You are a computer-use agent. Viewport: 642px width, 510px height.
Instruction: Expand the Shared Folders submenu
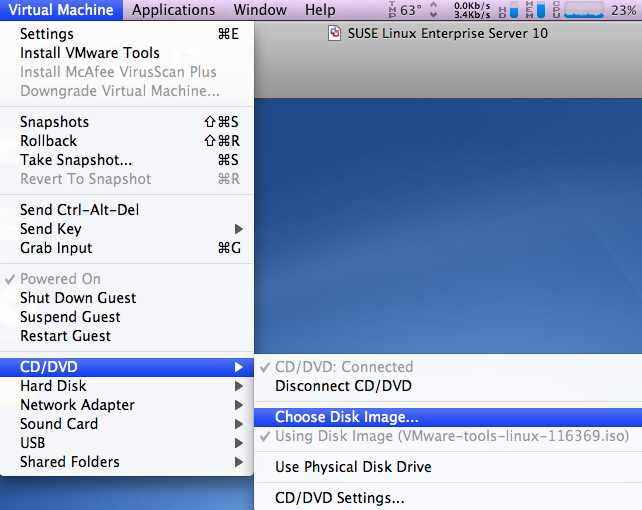point(127,462)
